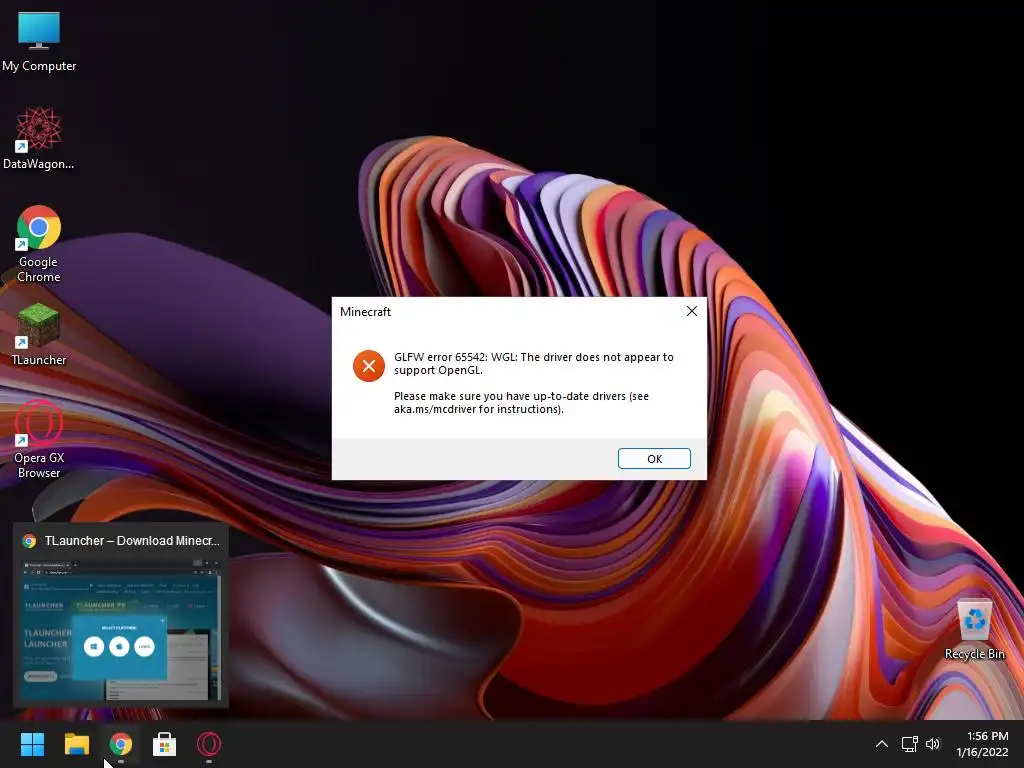This screenshot has height=768, width=1024.
Task: Click the red error icon in the dialog
Action: [369, 366]
